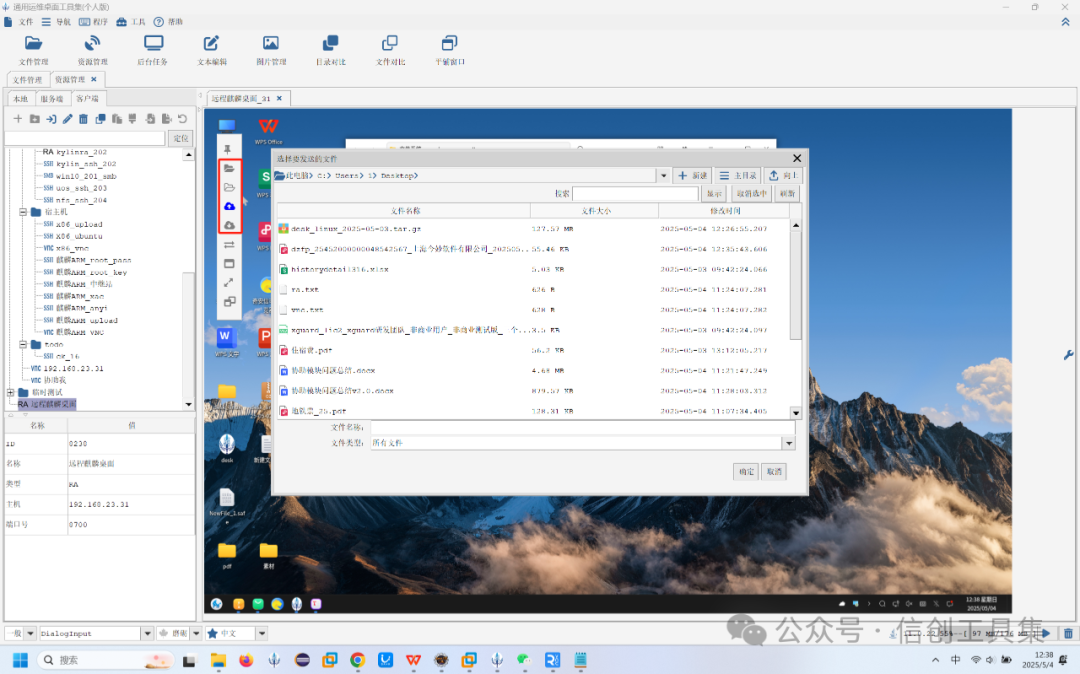This screenshot has width=1080, height=674.
Task: Open the DialogInput font dropdown
Action: [147, 633]
